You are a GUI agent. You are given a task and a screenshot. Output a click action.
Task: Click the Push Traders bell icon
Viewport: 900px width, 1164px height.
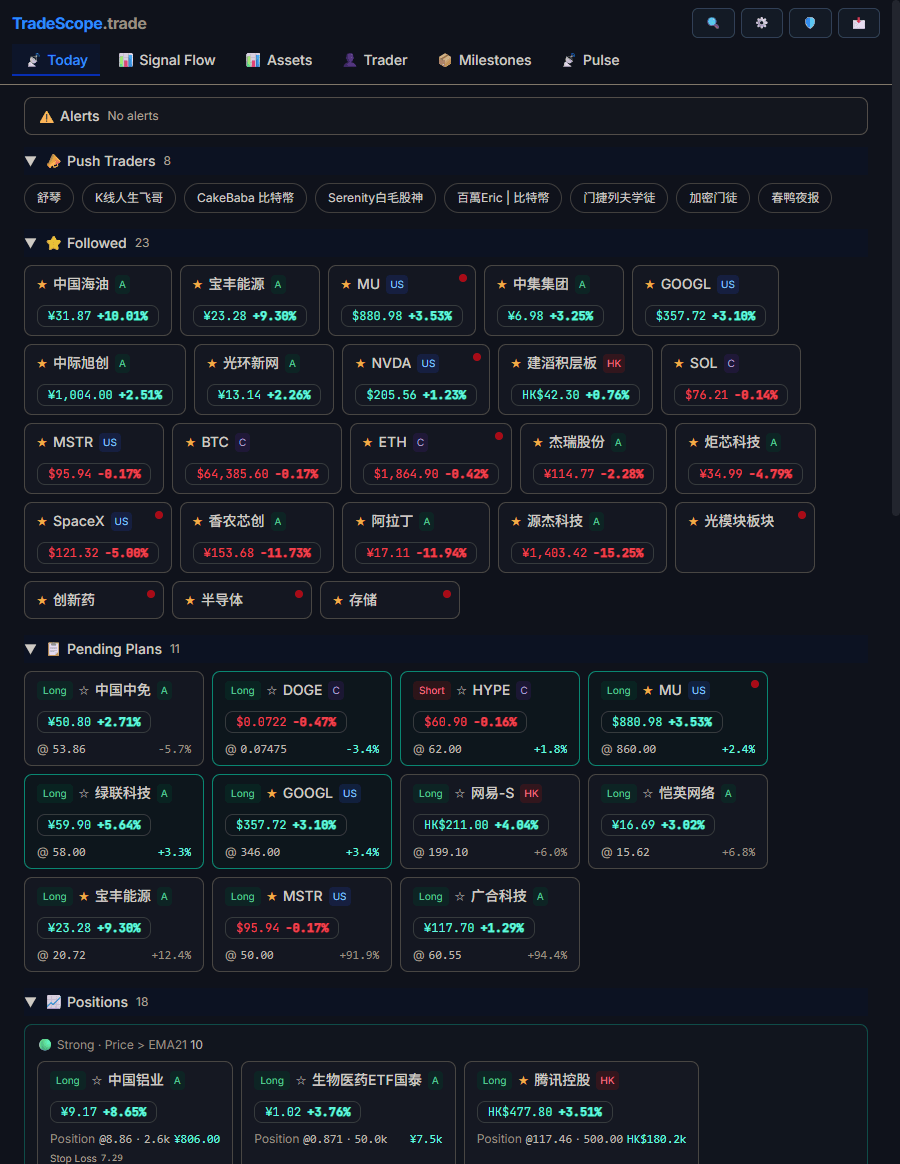(x=53, y=161)
